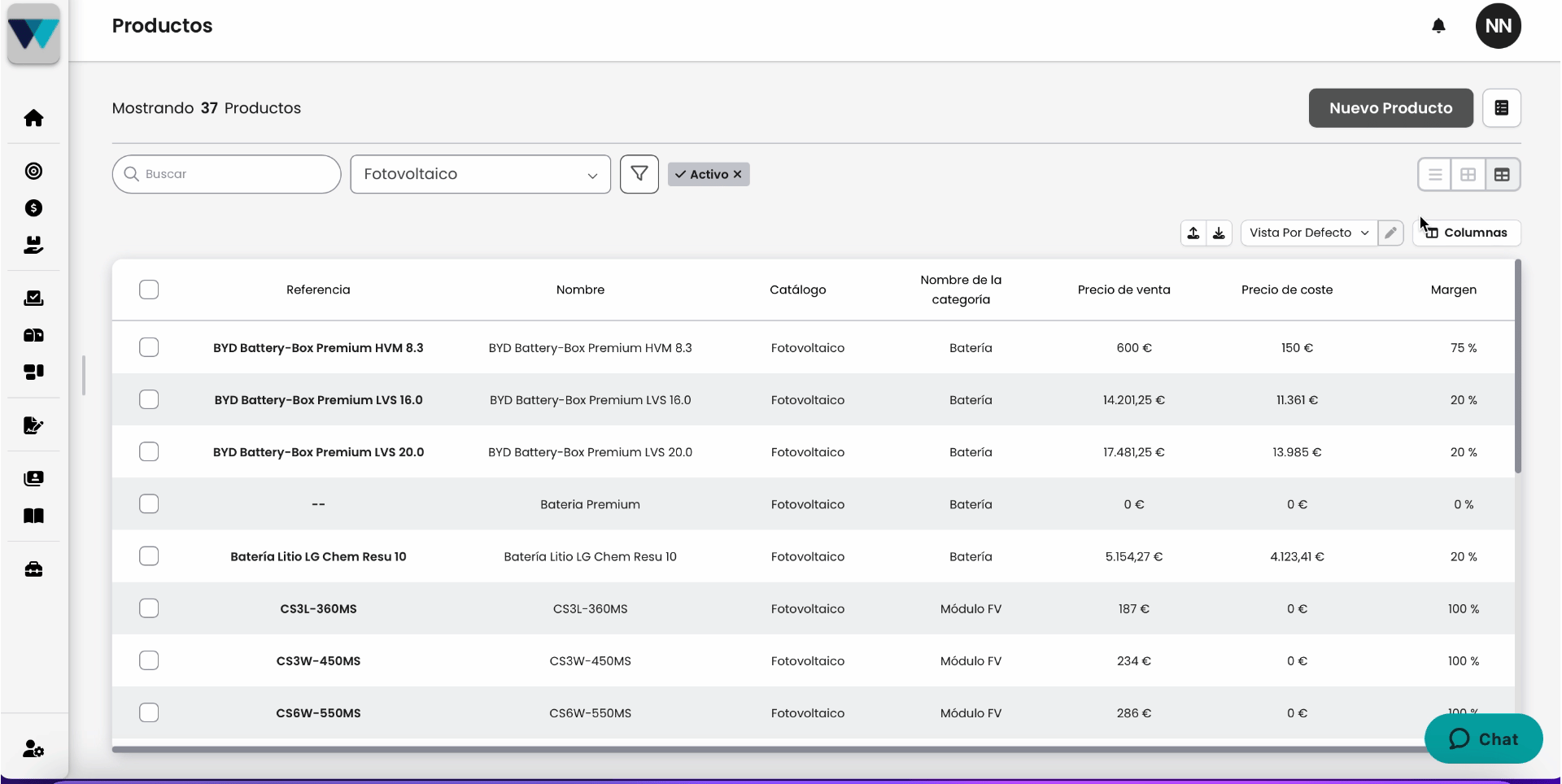The image size is (1562, 784).
Task: Open CS3W-450MS reference cell
Action: click(x=318, y=660)
